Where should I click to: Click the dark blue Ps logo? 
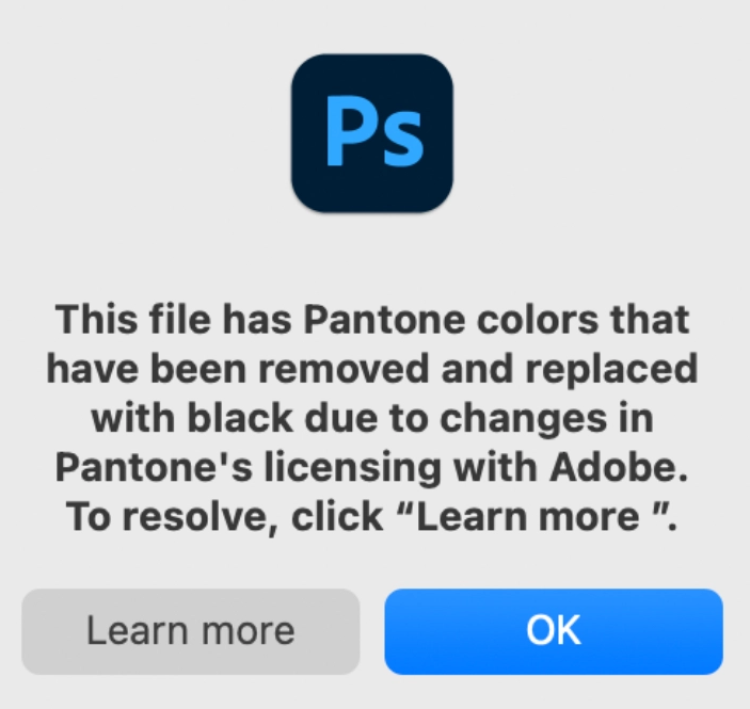point(372,133)
